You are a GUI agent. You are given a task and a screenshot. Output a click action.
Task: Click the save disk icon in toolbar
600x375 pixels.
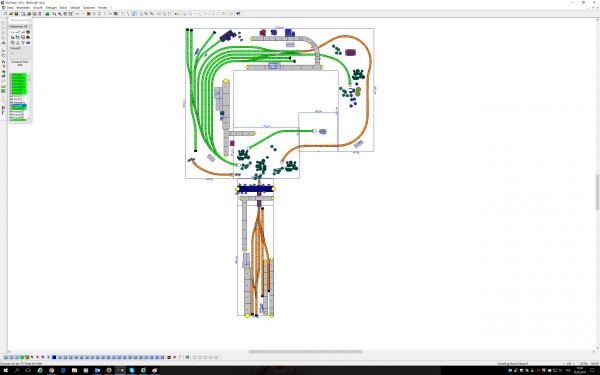[16, 14]
